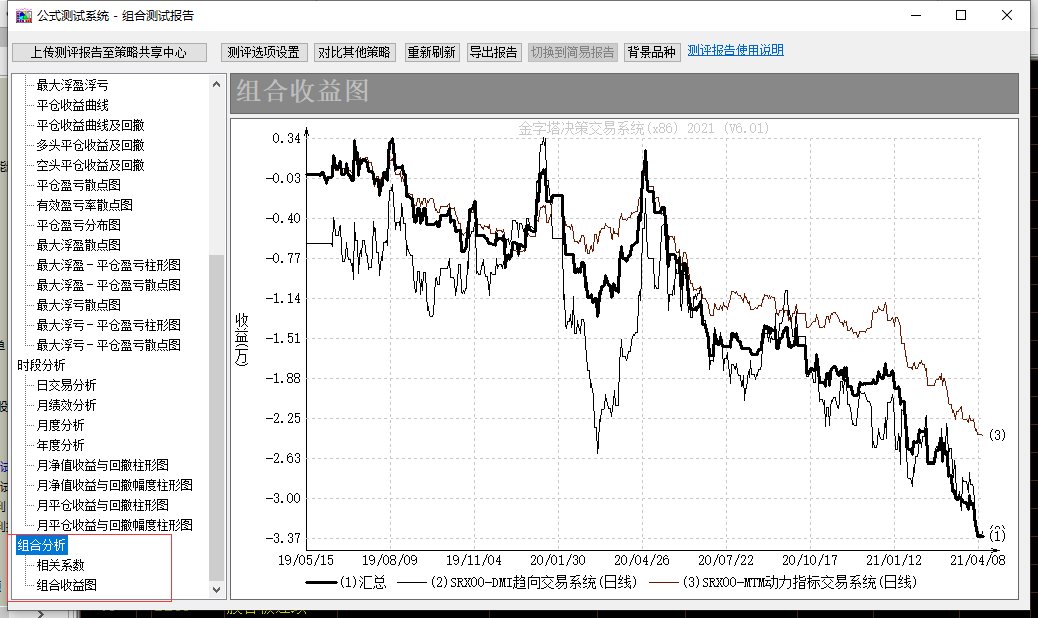Click the 20/01/30 date on the x-axis
Viewport: 1038px width, 618px height.
pos(558,560)
